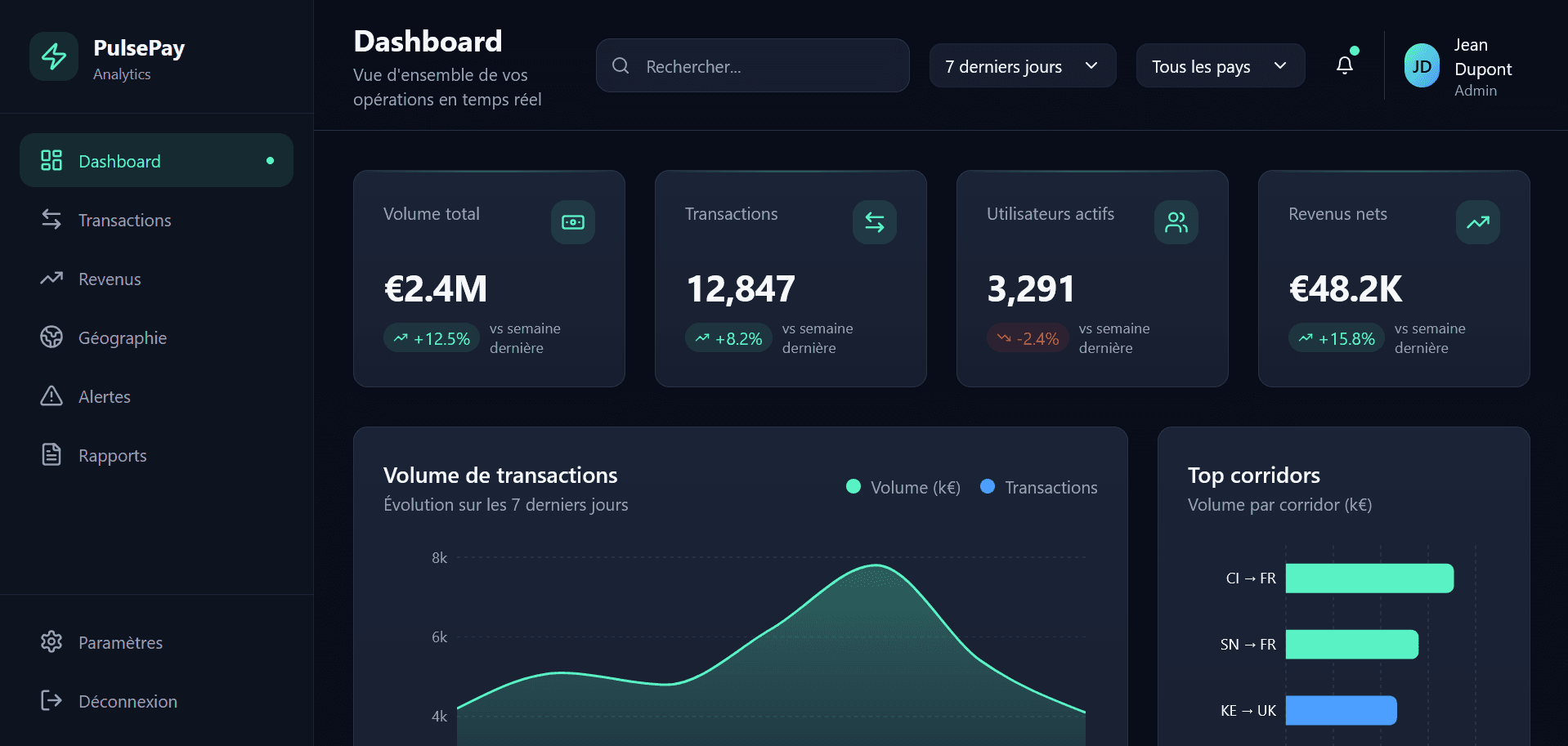This screenshot has height=746, width=1568.
Task: Click the Transactions arrows icon in sidebar
Action: [x=52, y=219]
